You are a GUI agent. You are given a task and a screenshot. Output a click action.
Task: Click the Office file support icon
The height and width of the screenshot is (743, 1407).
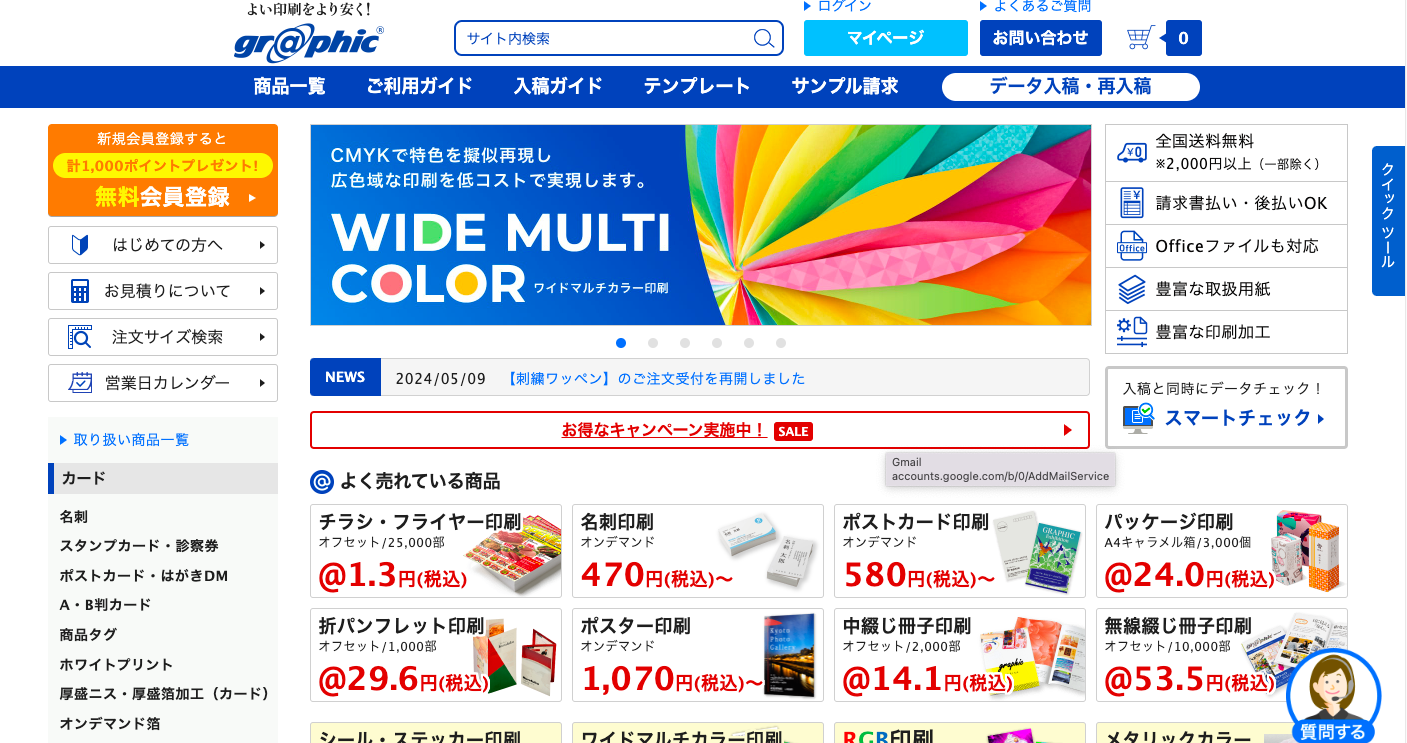pos(1131,246)
